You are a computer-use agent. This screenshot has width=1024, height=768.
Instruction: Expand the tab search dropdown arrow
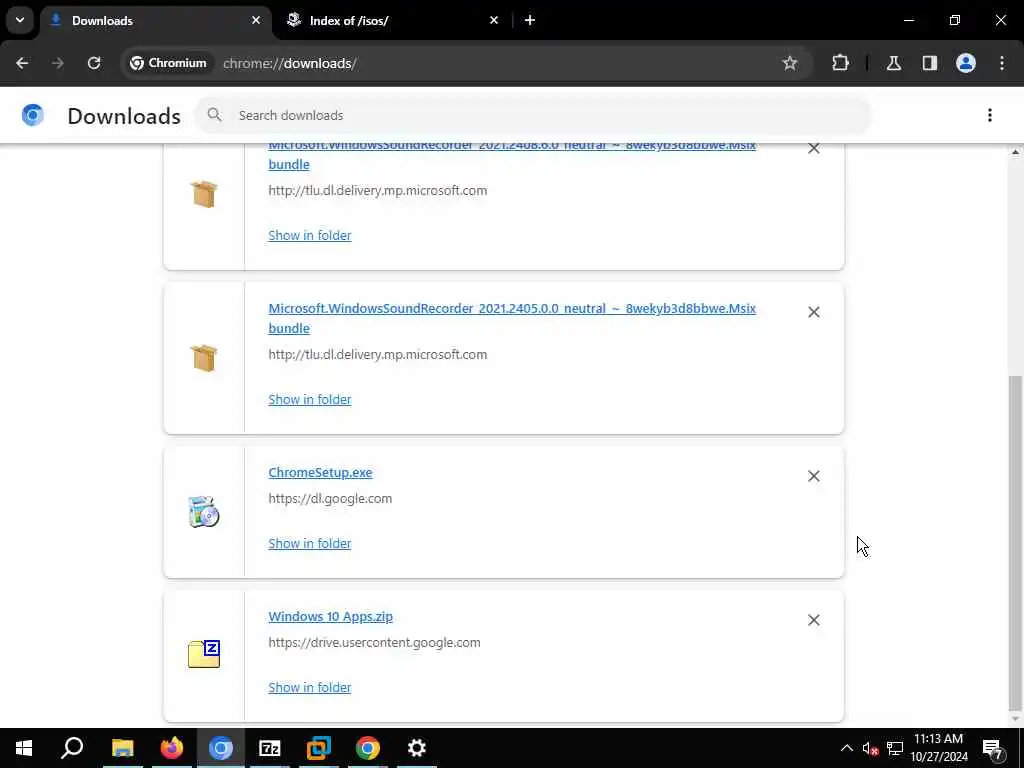[x=20, y=20]
